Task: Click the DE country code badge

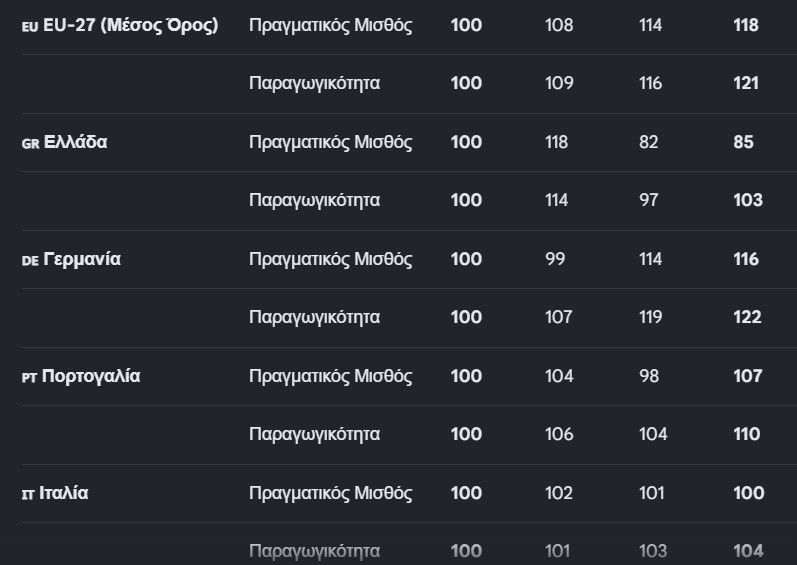Action: 30,261
